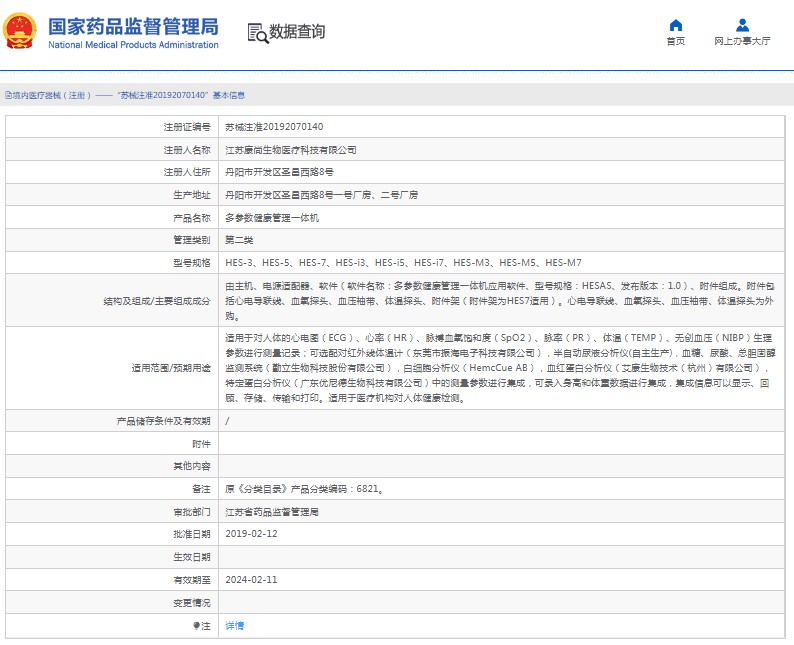794x645 pixels.
Task: Click the 生效日期 row label
Action: [192, 557]
